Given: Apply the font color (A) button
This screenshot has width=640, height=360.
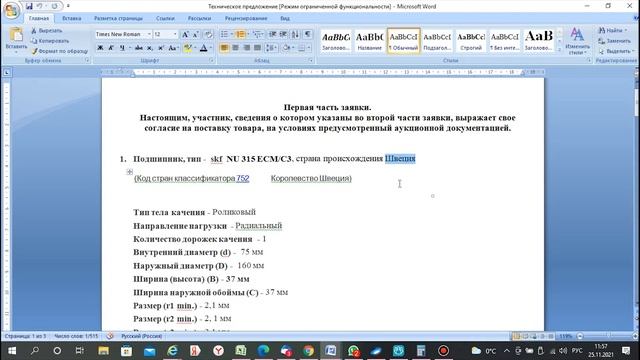Looking at the screenshot, I should point(203,48).
